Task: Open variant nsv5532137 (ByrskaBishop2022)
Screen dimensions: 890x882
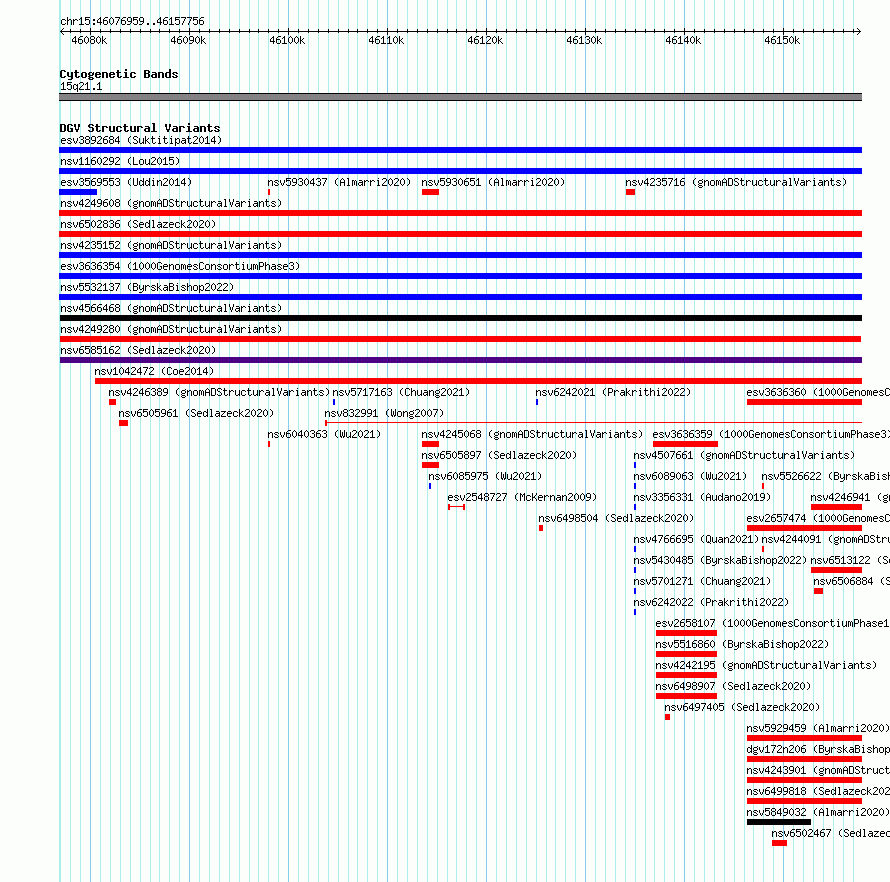Action: click(x=147, y=287)
